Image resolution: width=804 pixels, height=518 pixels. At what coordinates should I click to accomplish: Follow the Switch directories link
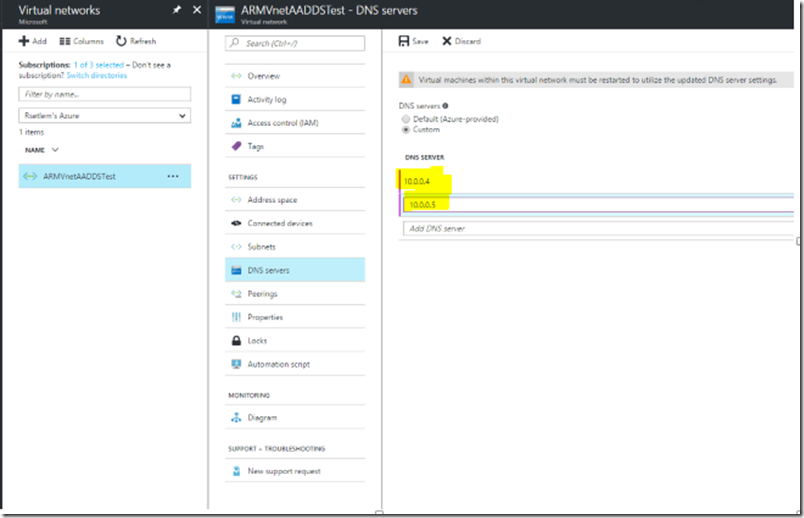[97, 75]
